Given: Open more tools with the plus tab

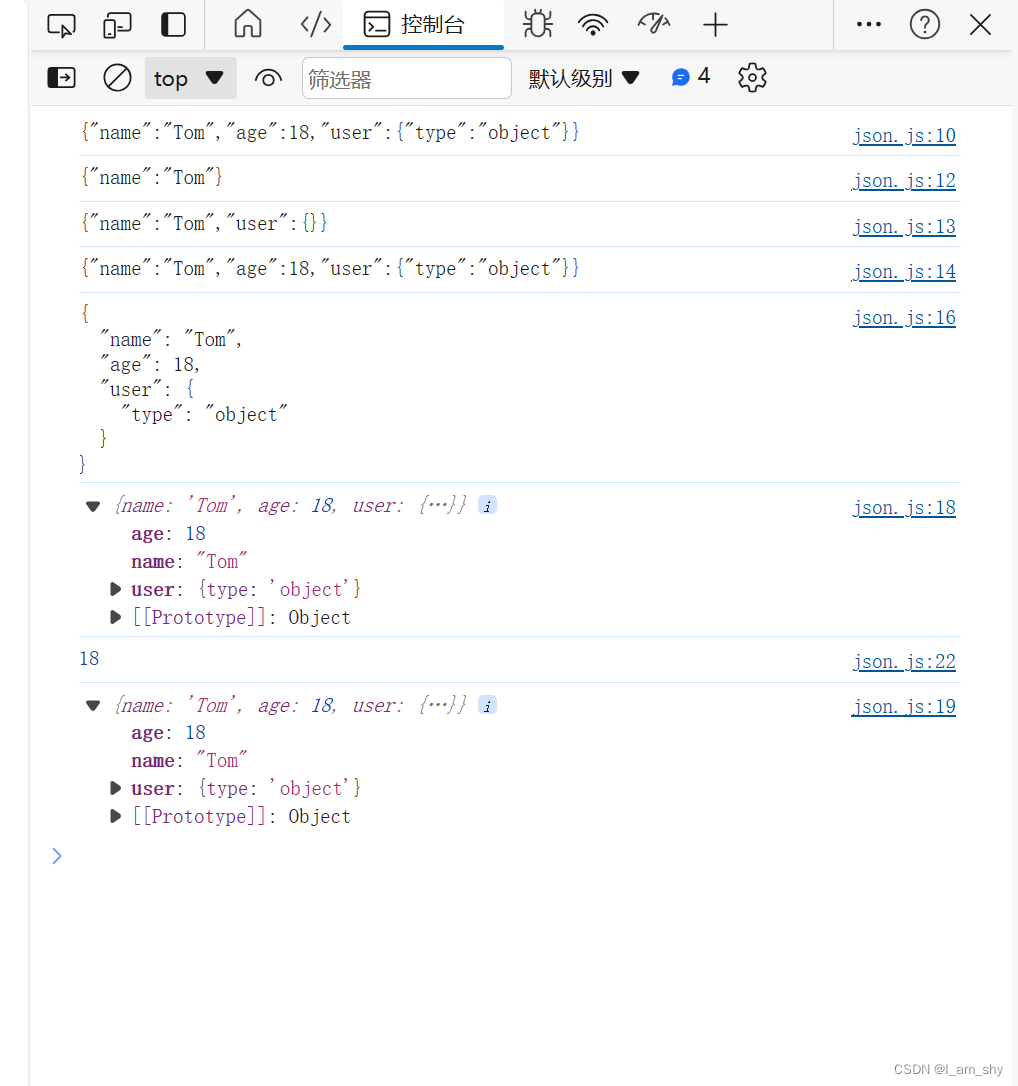Looking at the screenshot, I should click(x=715, y=24).
